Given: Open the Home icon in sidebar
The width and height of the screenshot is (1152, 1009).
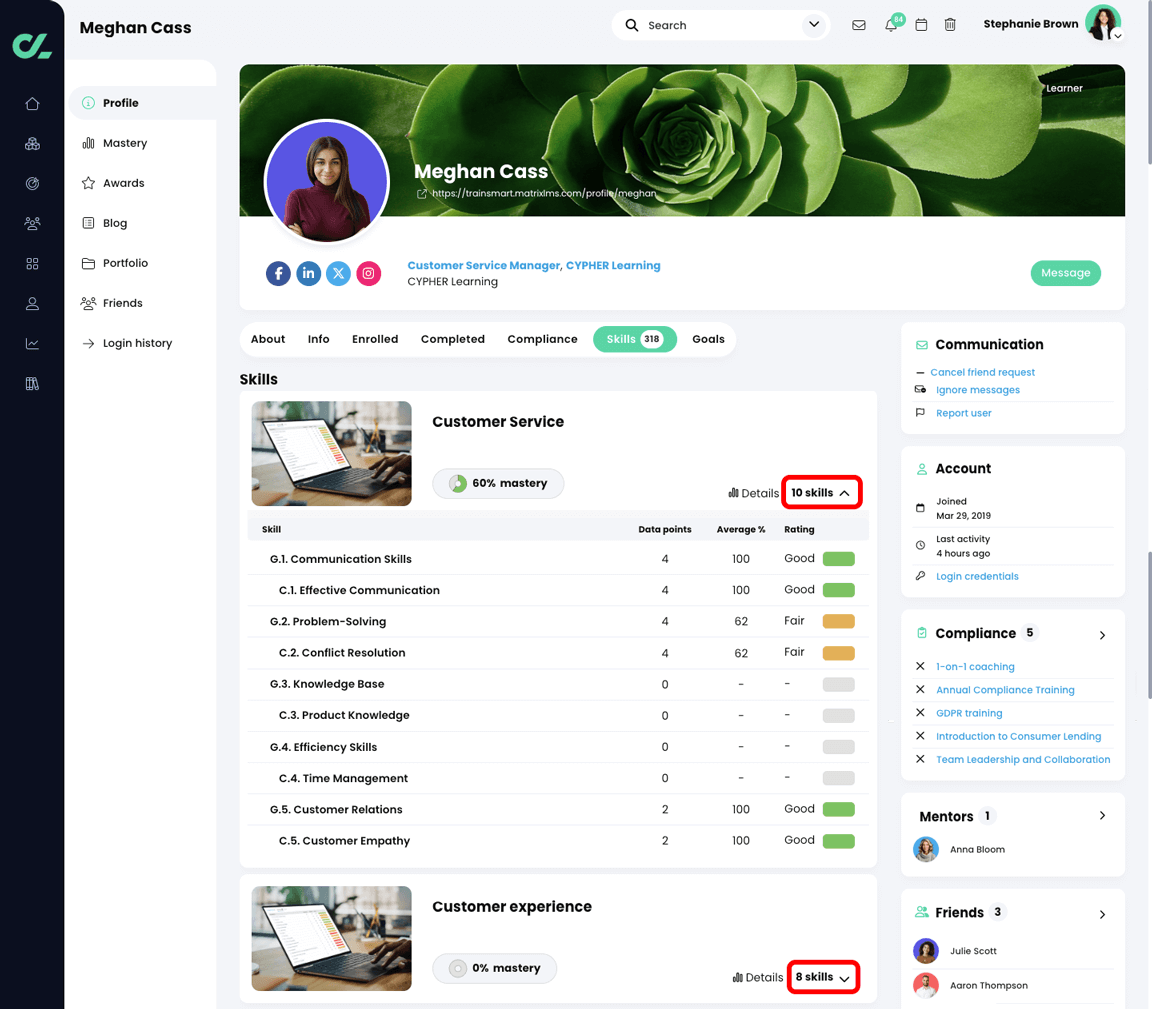Looking at the screenshot, I should coord(32,103).
